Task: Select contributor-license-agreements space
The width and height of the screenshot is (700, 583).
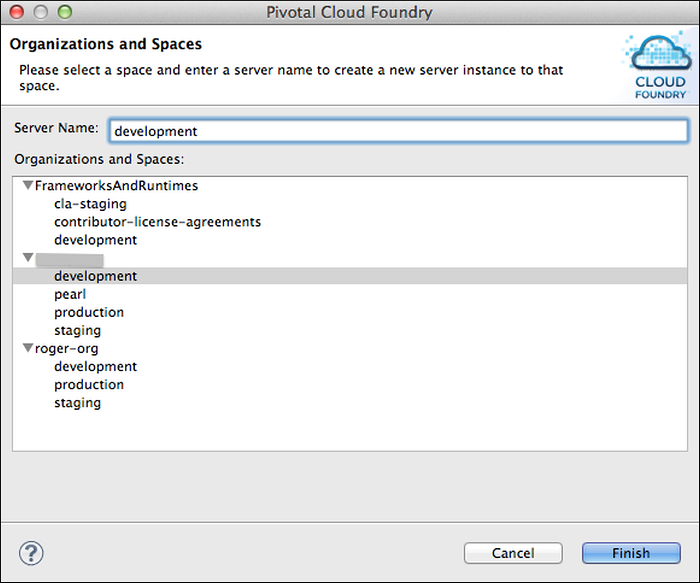Action: [157, 222]
